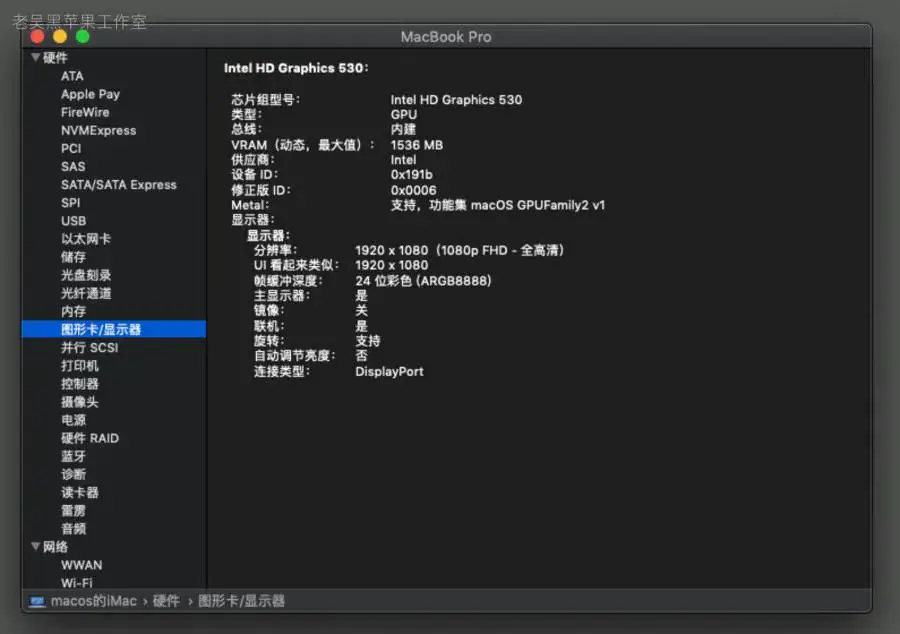Collapse the 网络 network section

pyautogui.click(x=36, y=547)
